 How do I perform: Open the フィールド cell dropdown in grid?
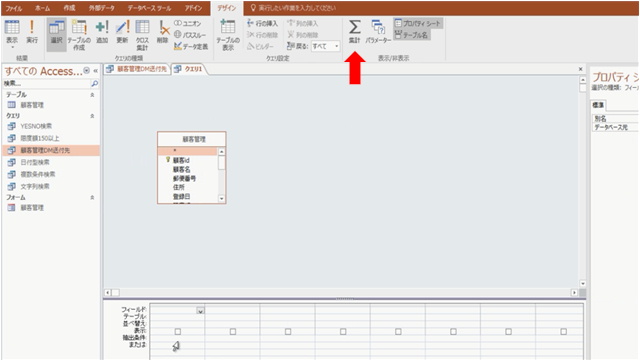click(x=200, y=311)
